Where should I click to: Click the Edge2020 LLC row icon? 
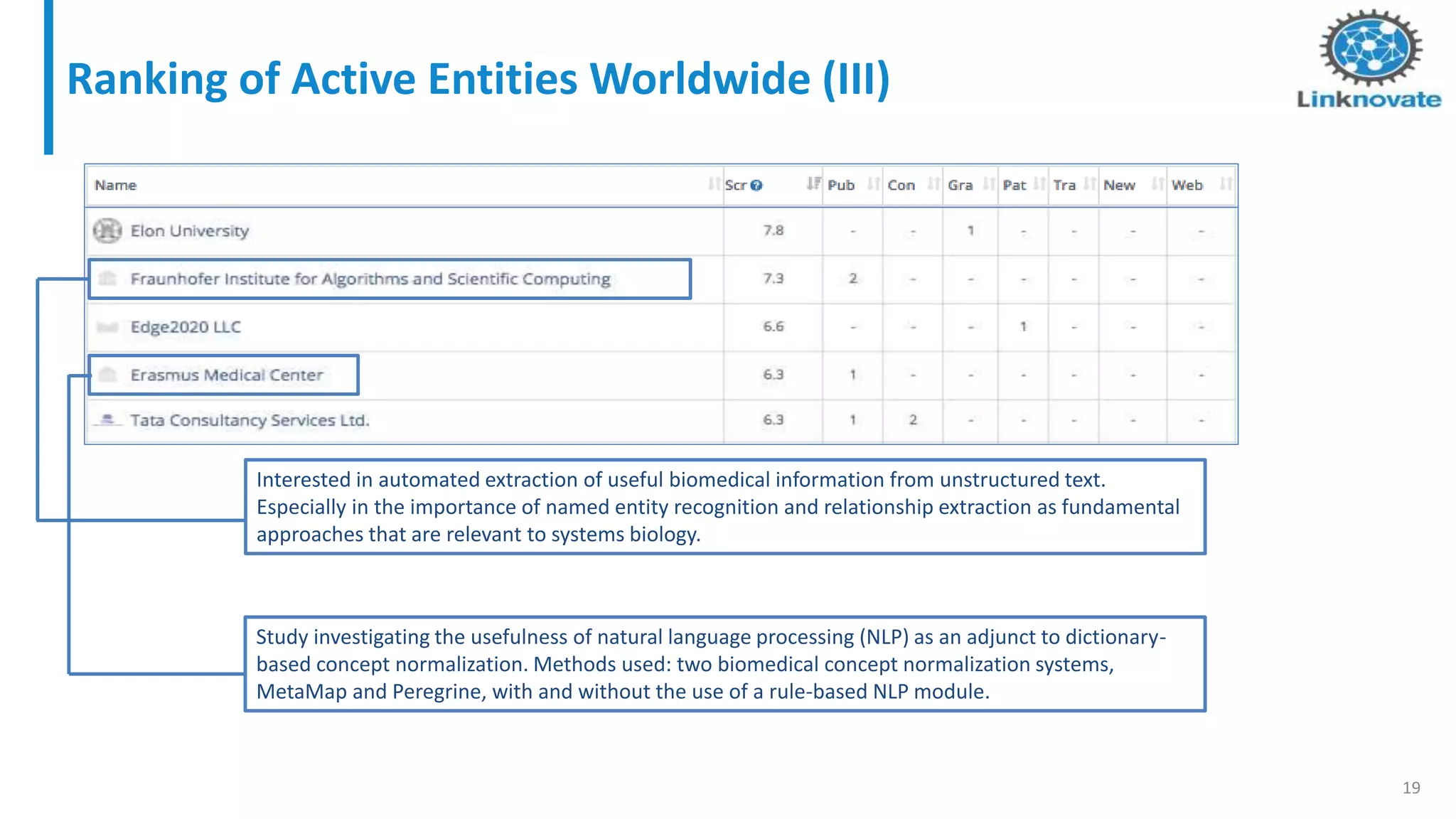click(x=107, y=327)
